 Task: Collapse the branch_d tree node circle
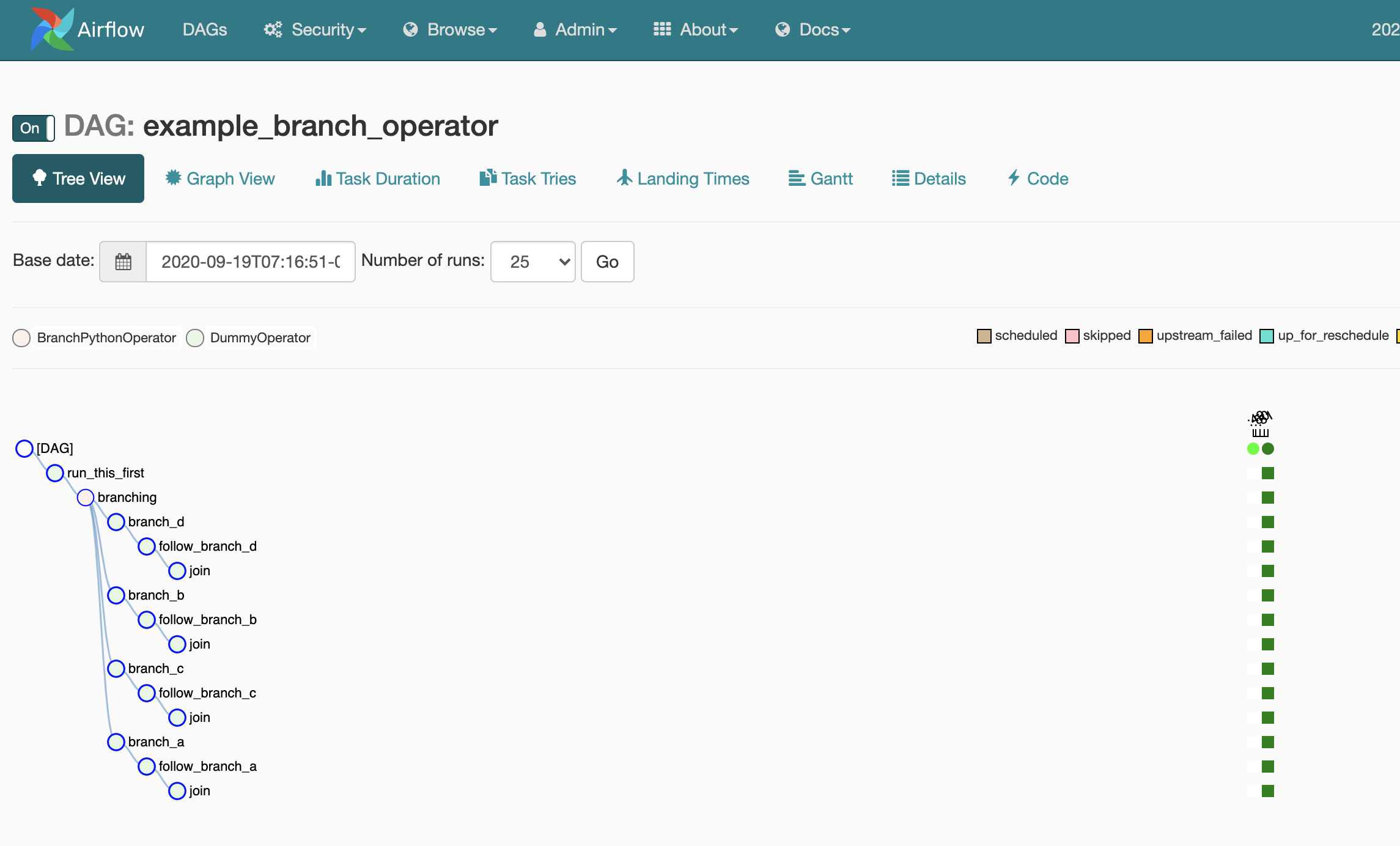coord(116,522)
